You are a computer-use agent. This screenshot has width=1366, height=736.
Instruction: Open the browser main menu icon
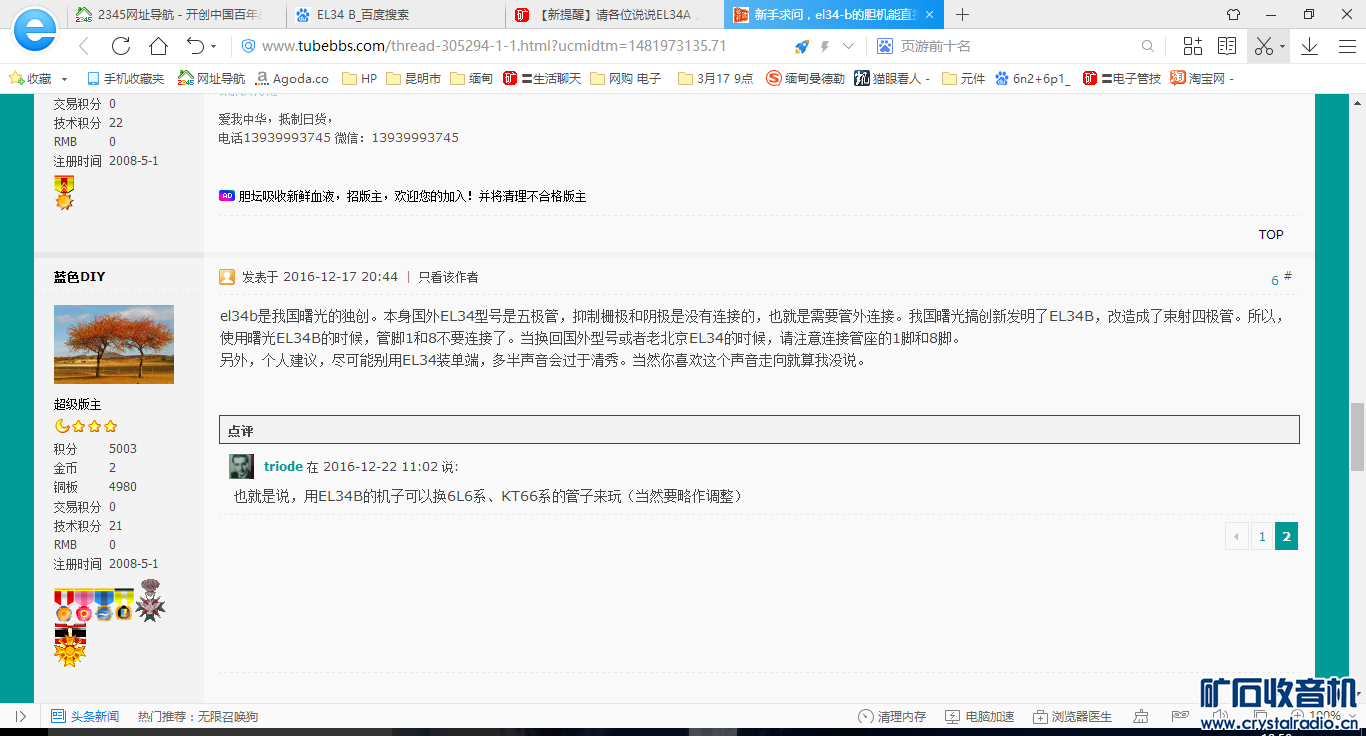coord(1346,46)
